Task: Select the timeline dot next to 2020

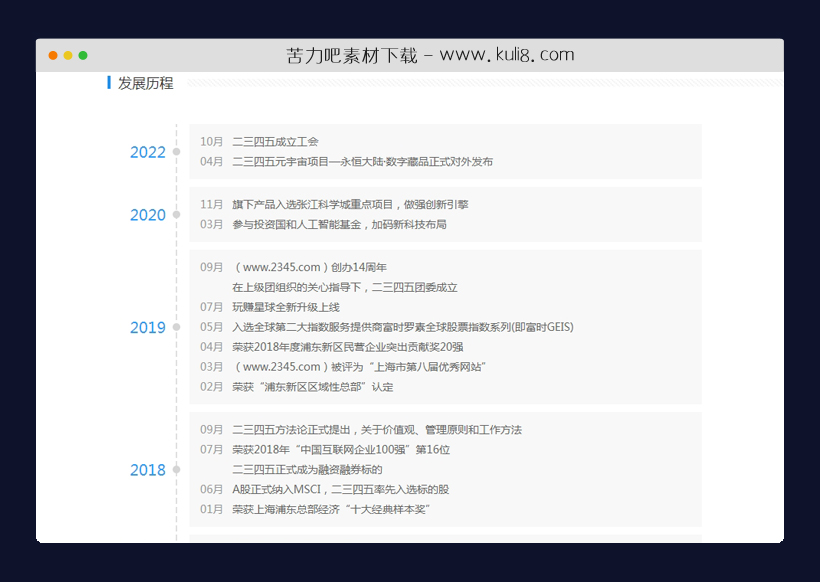Action: point(176,214)
